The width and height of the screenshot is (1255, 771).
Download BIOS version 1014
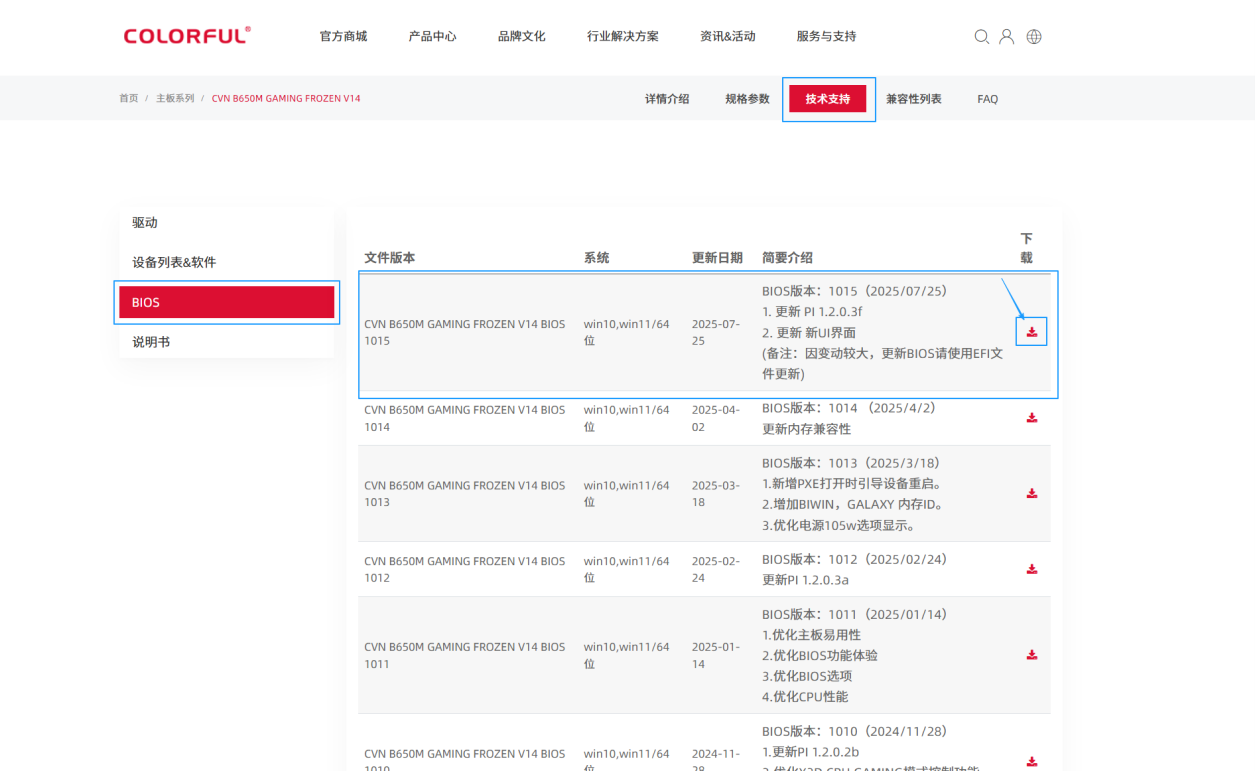(x=1031, y=417)
